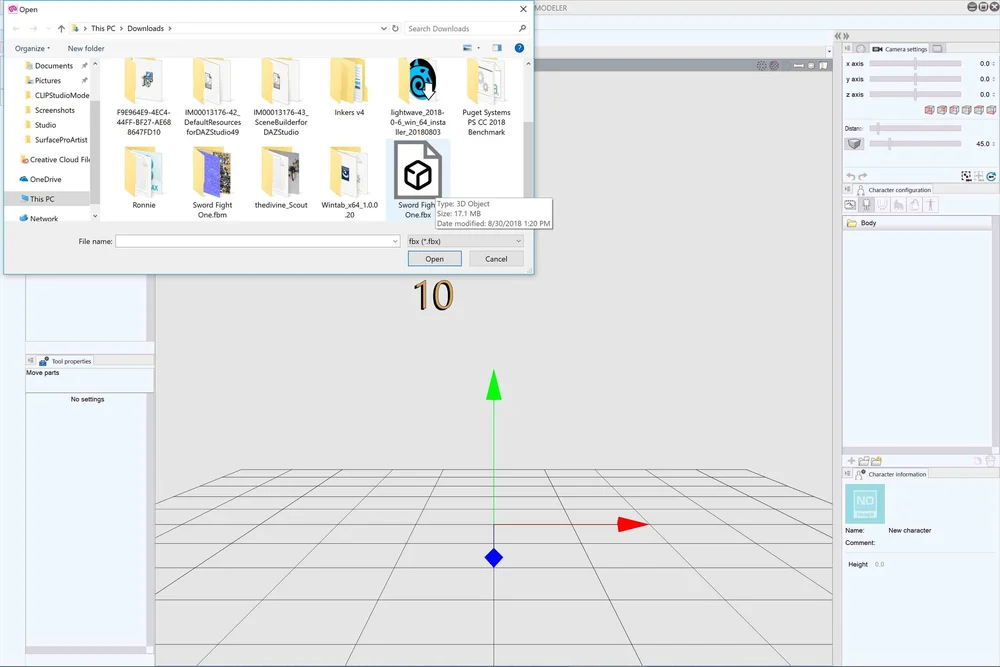Image resolution: width=1000 pixels, height=667 pixels.
Task: Click This PC in the address breadcrumb
Action: click(103, 29)
